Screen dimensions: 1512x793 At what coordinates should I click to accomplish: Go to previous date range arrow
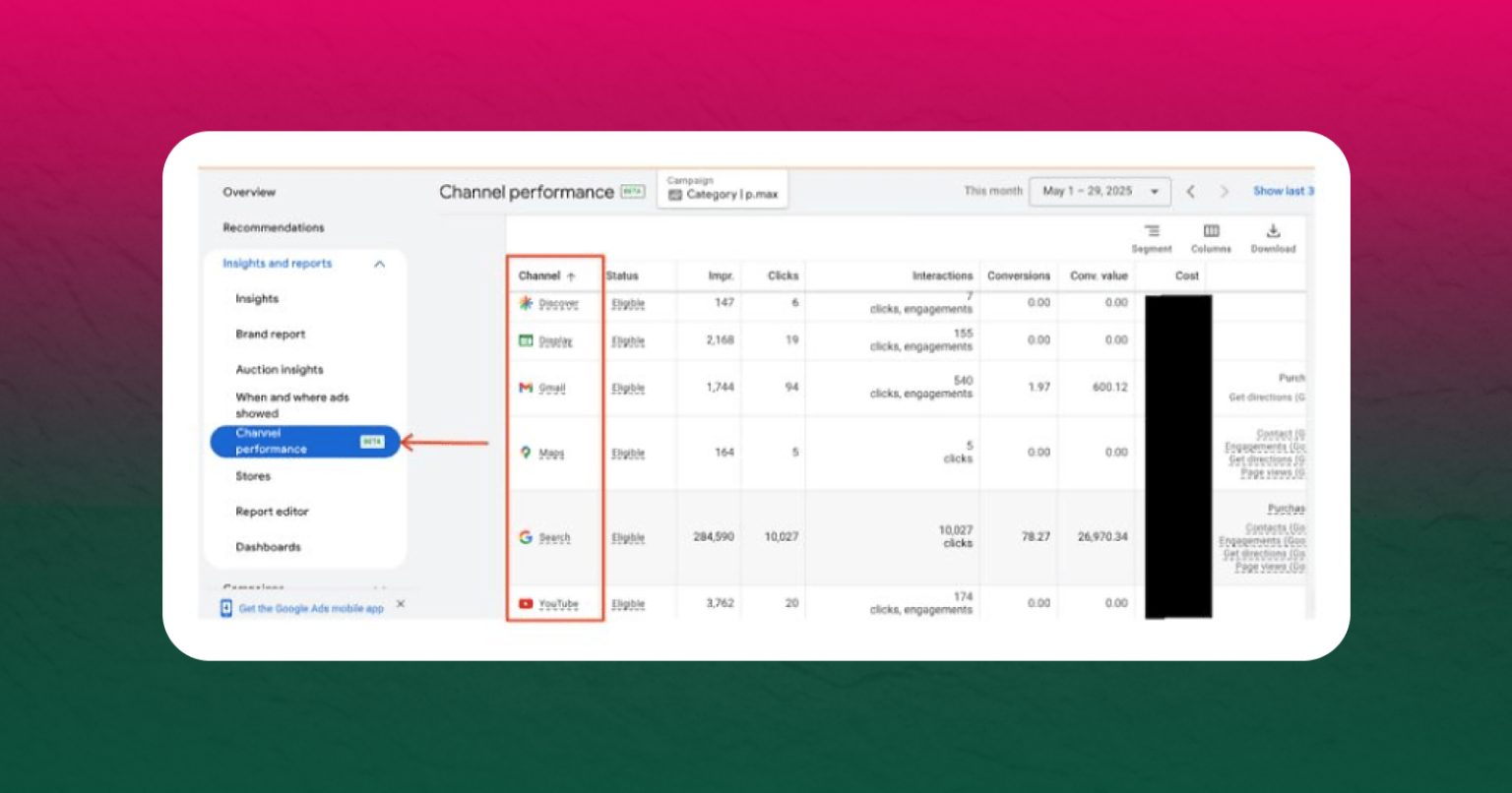[1190, 192]
